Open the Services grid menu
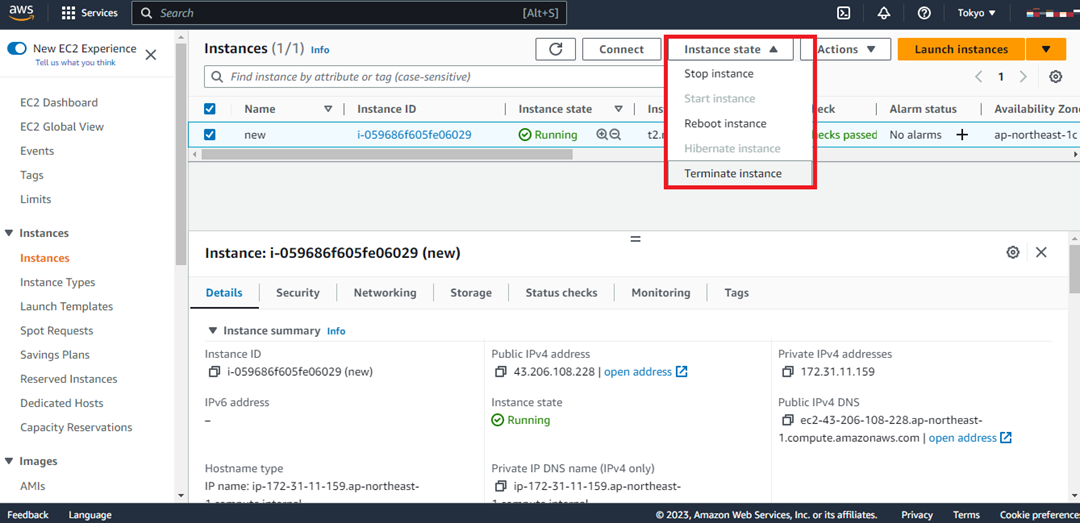The image size is (1080, 523). (90, 13)
